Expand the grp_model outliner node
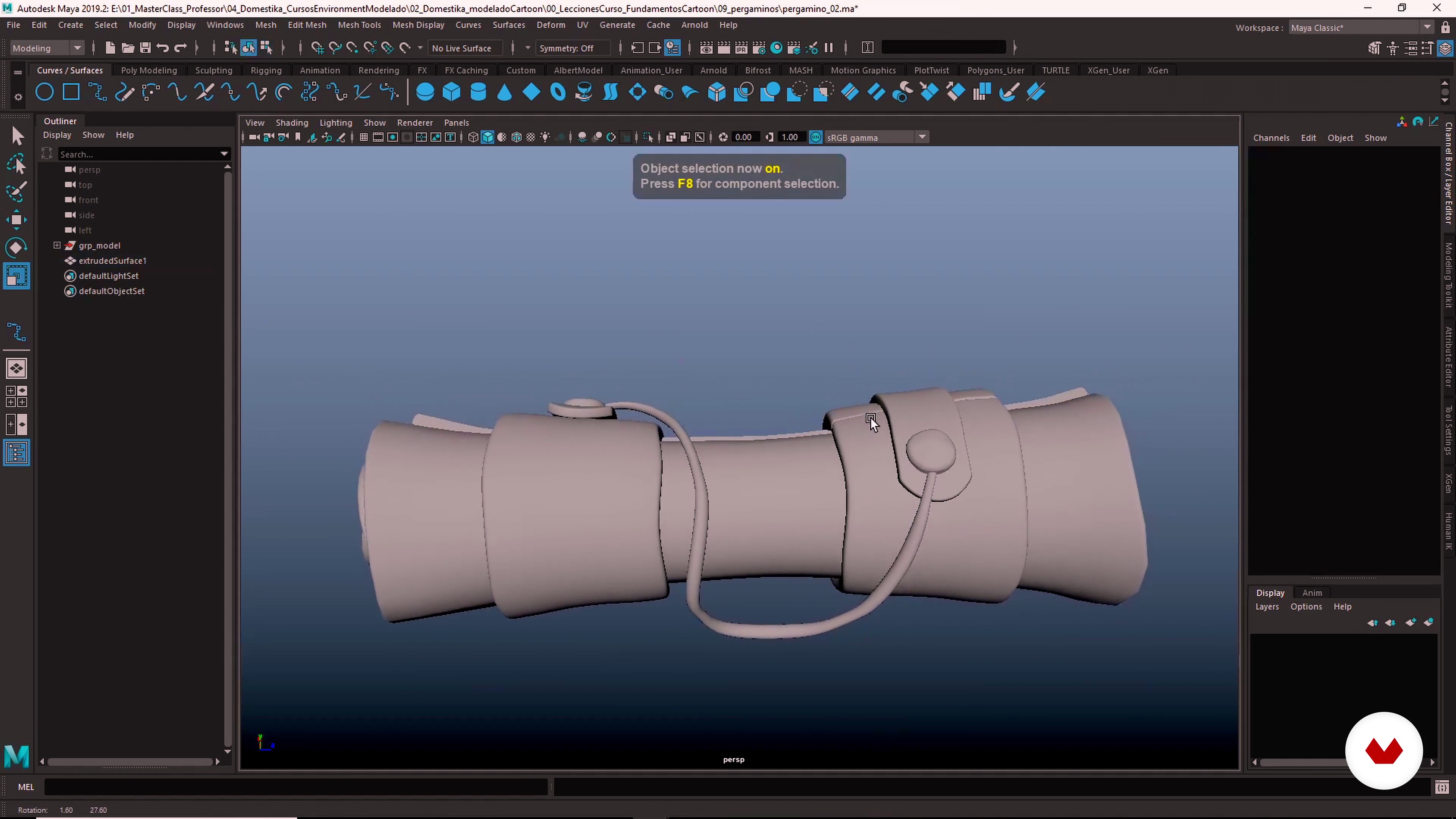 [x=57, y=245]
